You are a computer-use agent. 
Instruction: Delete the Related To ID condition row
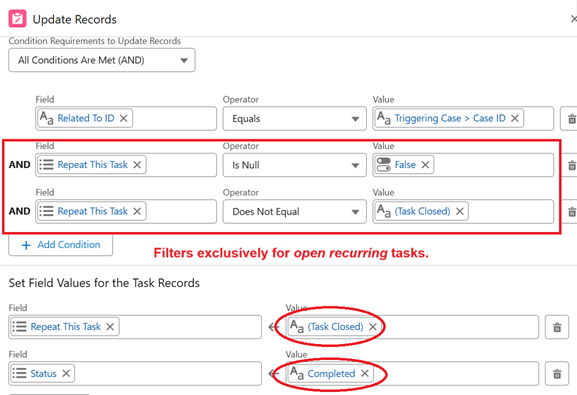click(x=571, y=119)
